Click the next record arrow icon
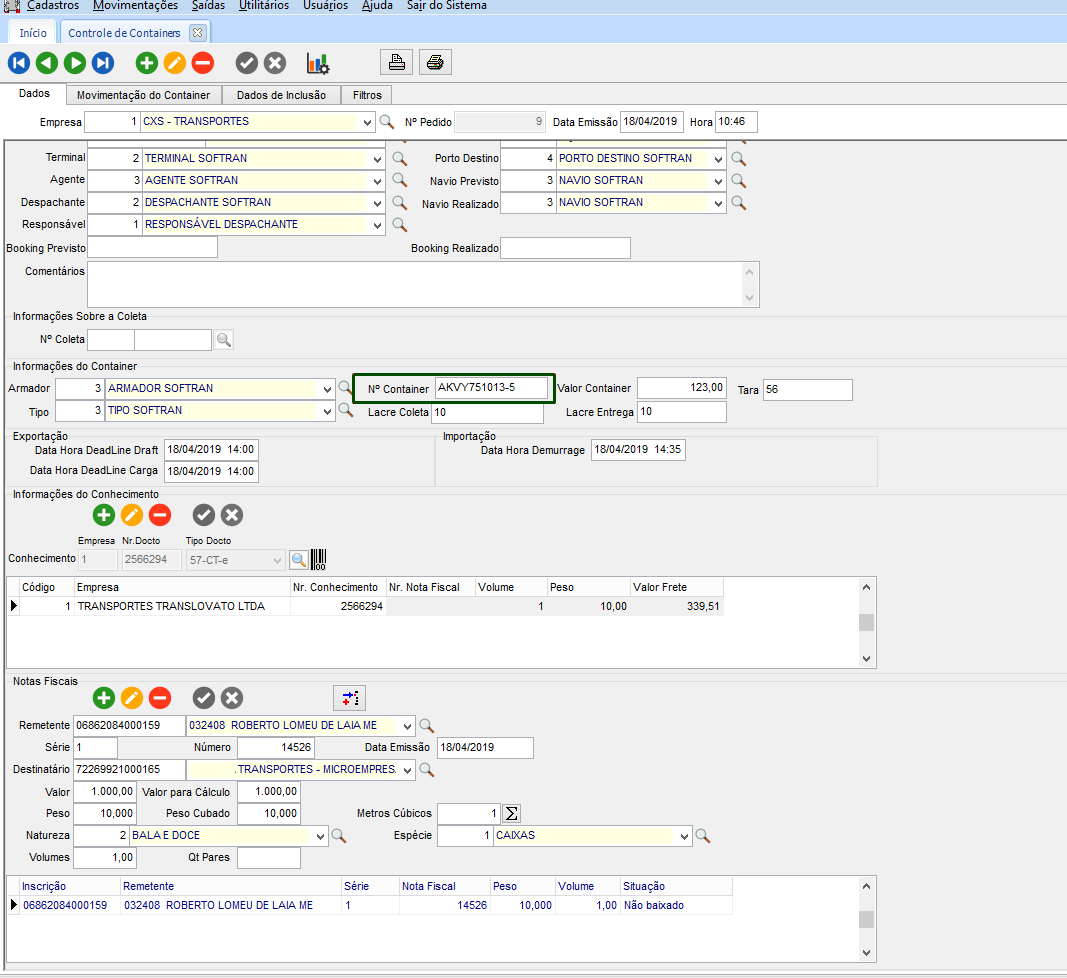Image resolution: width=1067 pixels, height=978 pixels. click(75, 63)
